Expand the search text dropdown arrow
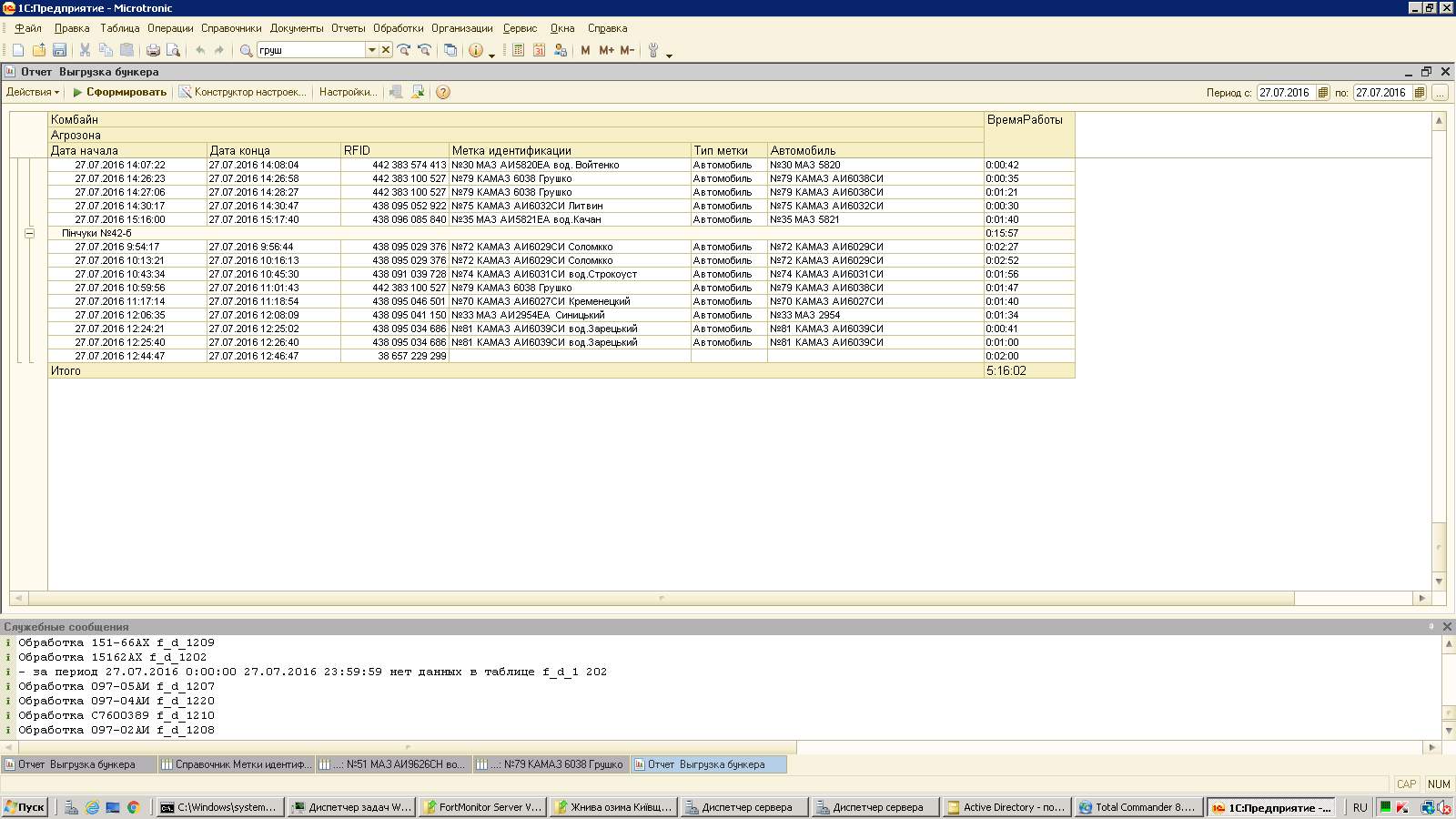 tap(371, 50)
